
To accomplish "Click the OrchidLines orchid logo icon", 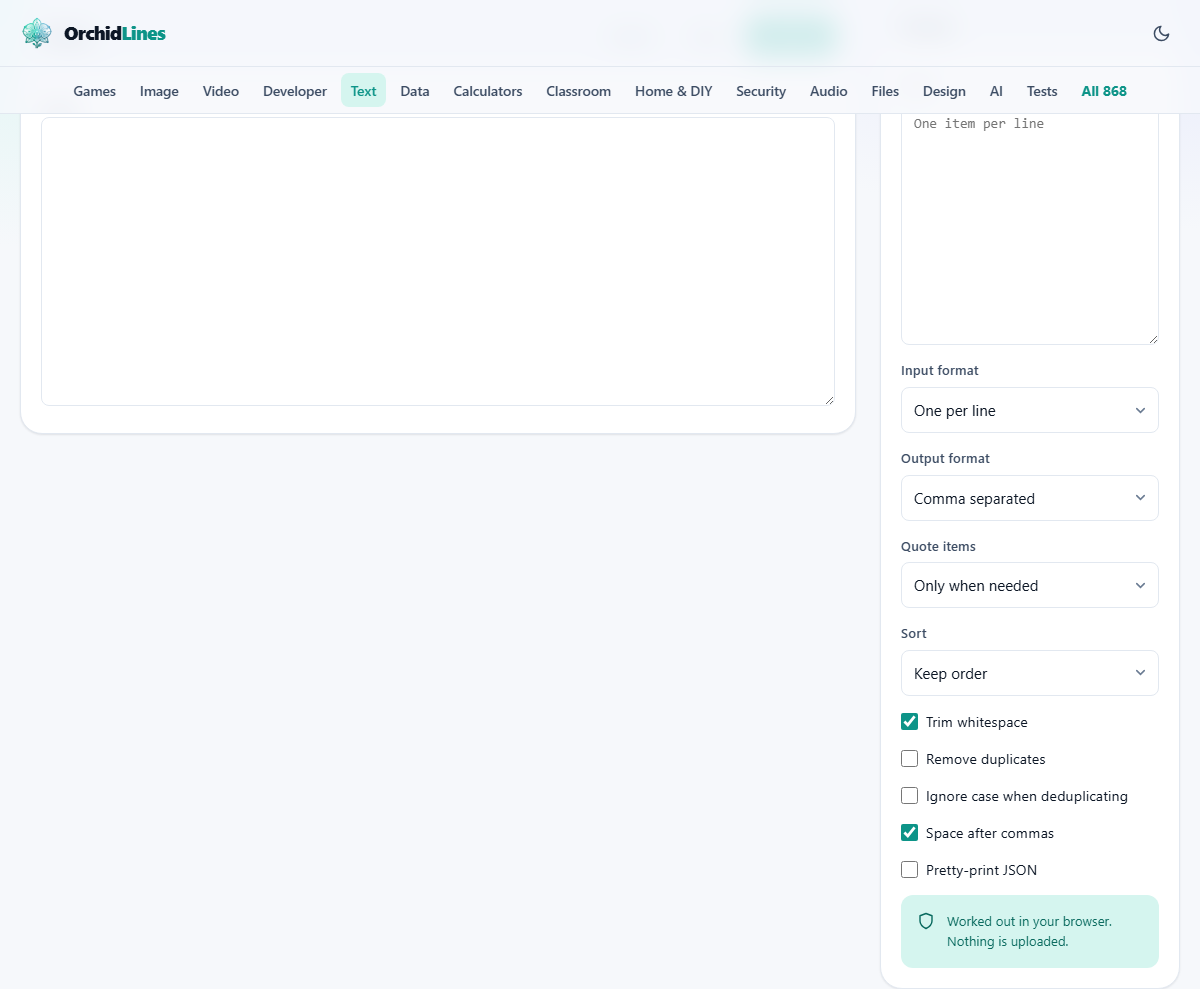I will click(37, 33).
